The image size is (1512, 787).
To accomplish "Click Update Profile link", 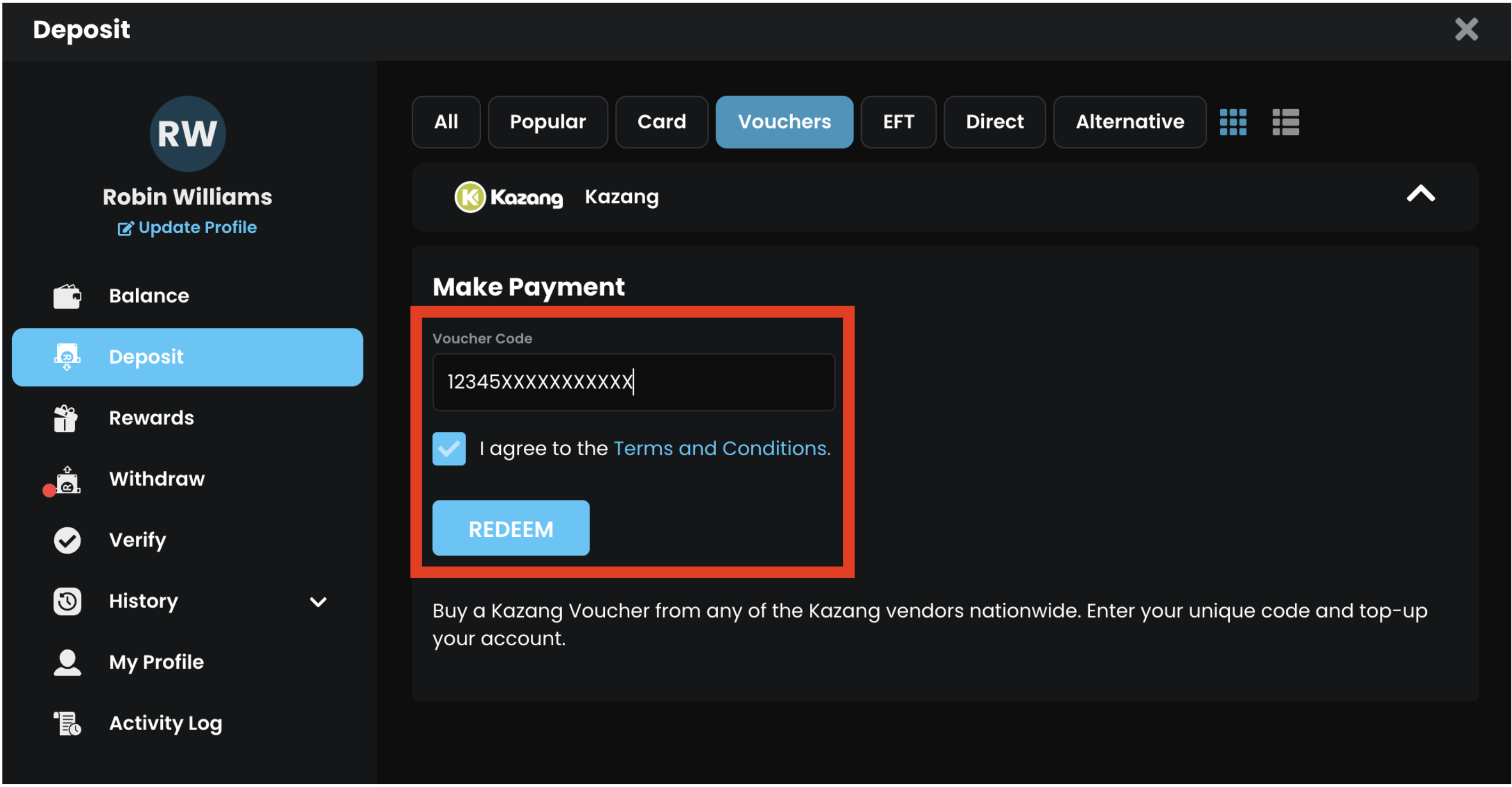I will click(x=188, y=228).
